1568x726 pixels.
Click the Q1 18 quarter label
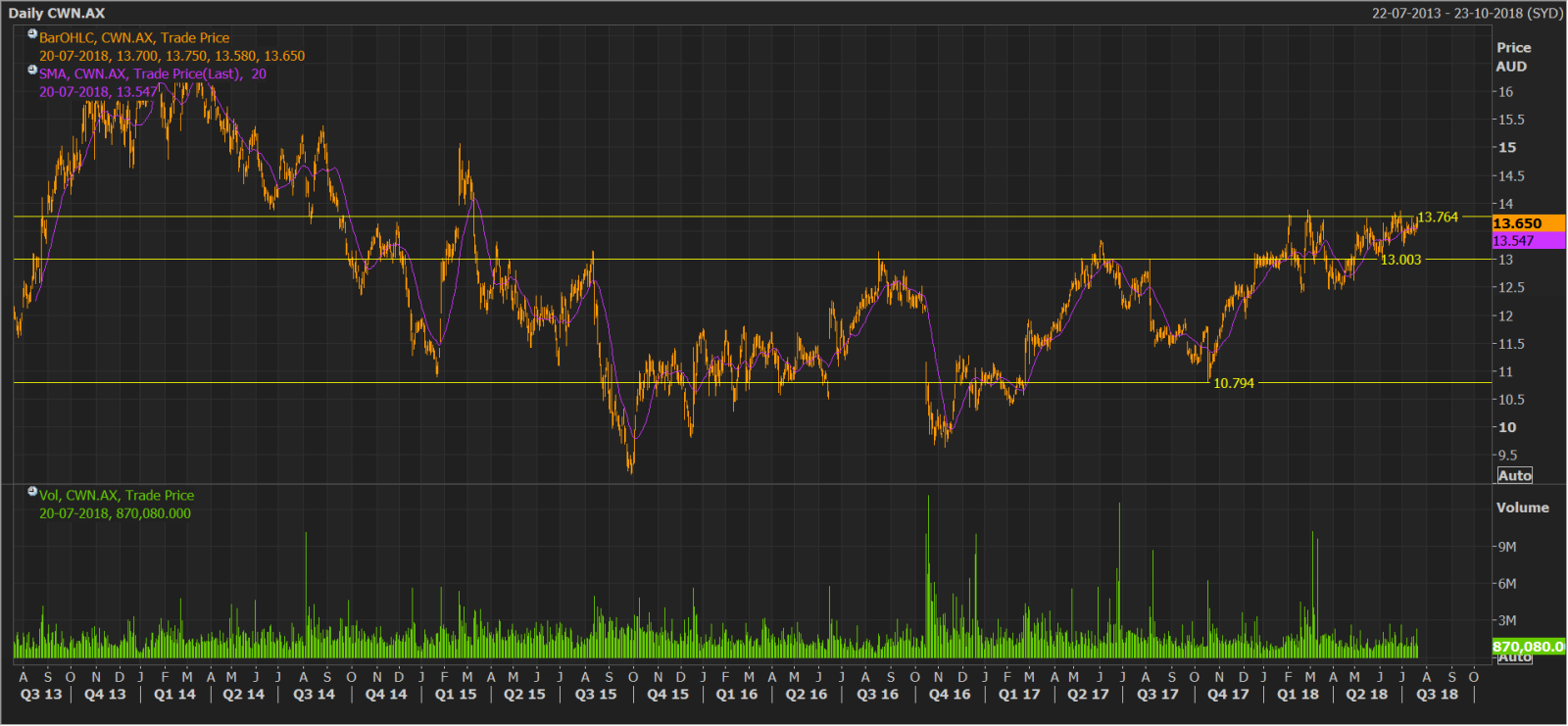click(x=1298, y=695)
